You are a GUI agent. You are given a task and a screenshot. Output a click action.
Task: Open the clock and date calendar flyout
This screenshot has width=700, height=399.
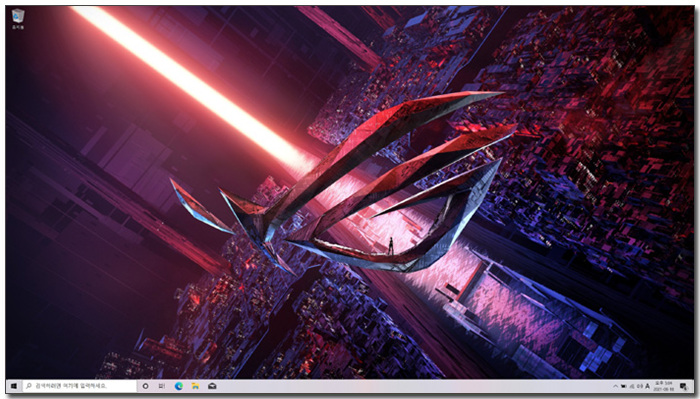pyautogui.click(x=663, y=386)
